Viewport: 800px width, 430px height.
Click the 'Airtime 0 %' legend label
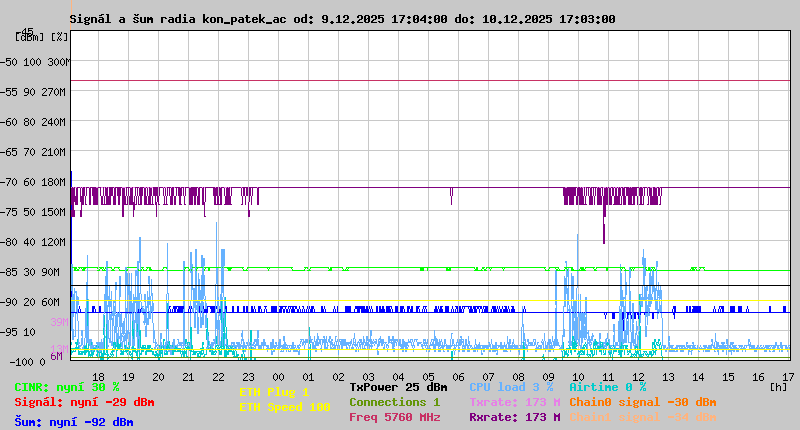tap(608, 387)
